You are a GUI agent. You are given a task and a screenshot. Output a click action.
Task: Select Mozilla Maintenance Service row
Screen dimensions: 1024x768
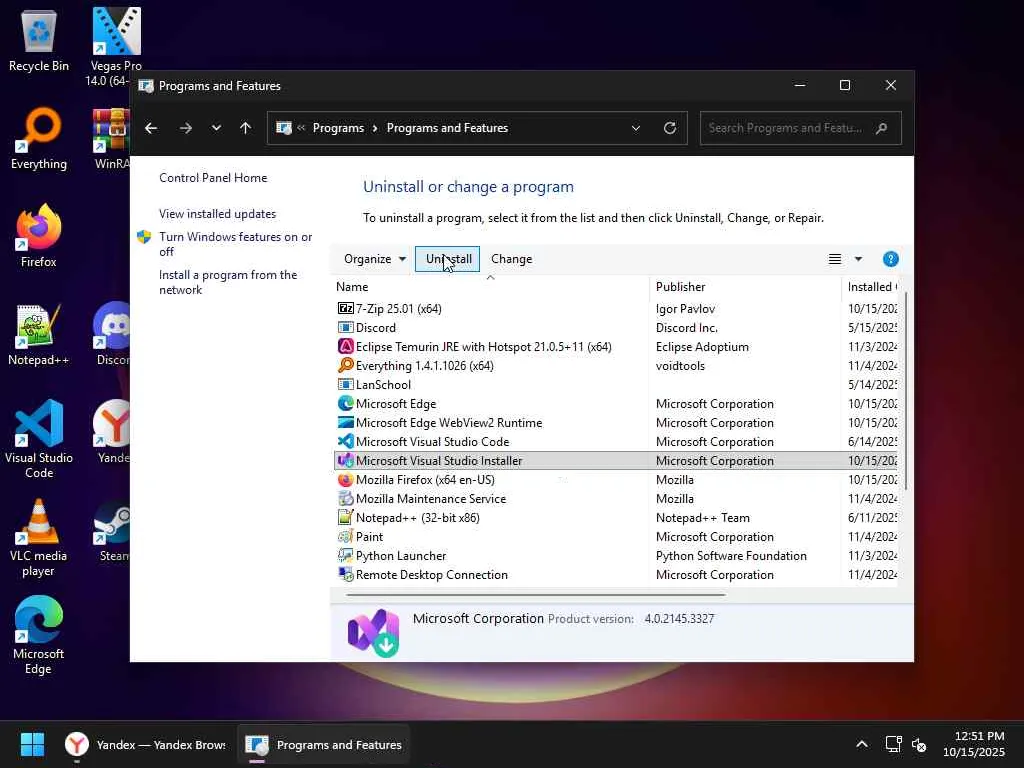point(615,498)
